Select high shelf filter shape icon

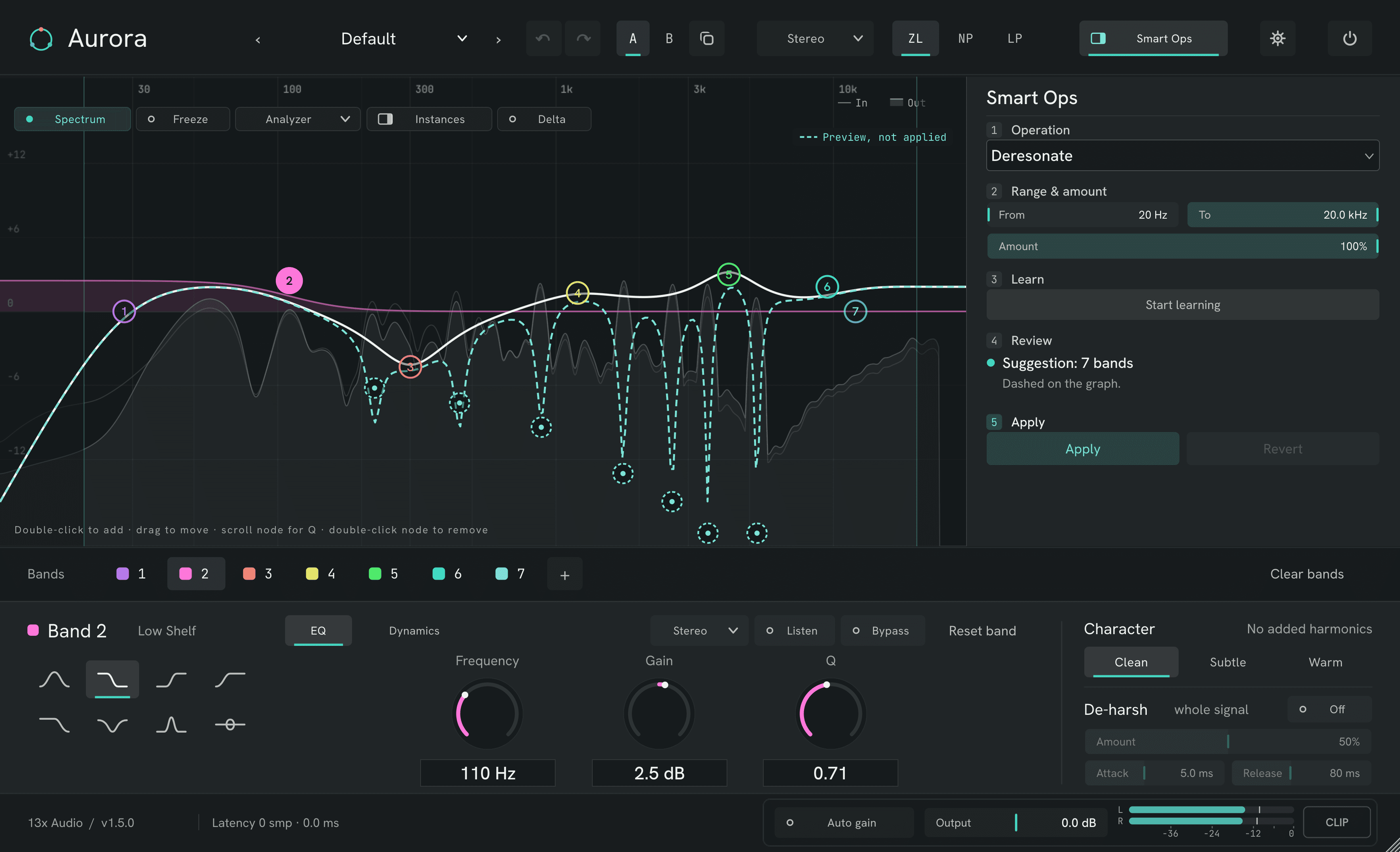(x=171, y=679)
